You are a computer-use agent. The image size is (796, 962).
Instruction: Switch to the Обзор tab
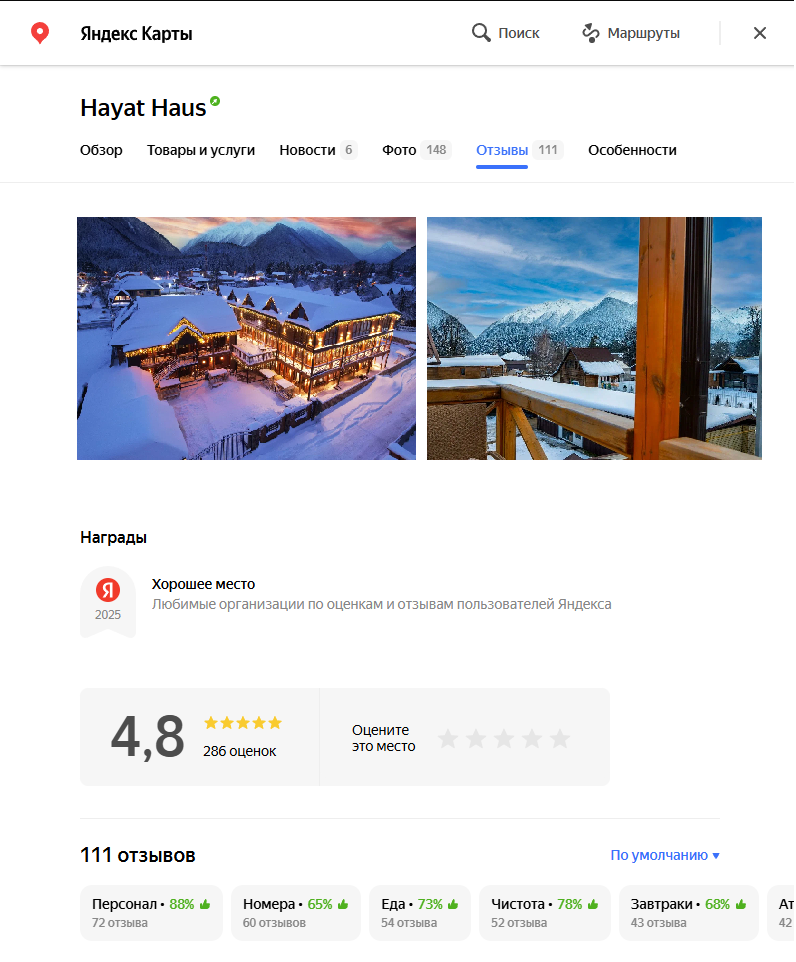pos(101,150)
